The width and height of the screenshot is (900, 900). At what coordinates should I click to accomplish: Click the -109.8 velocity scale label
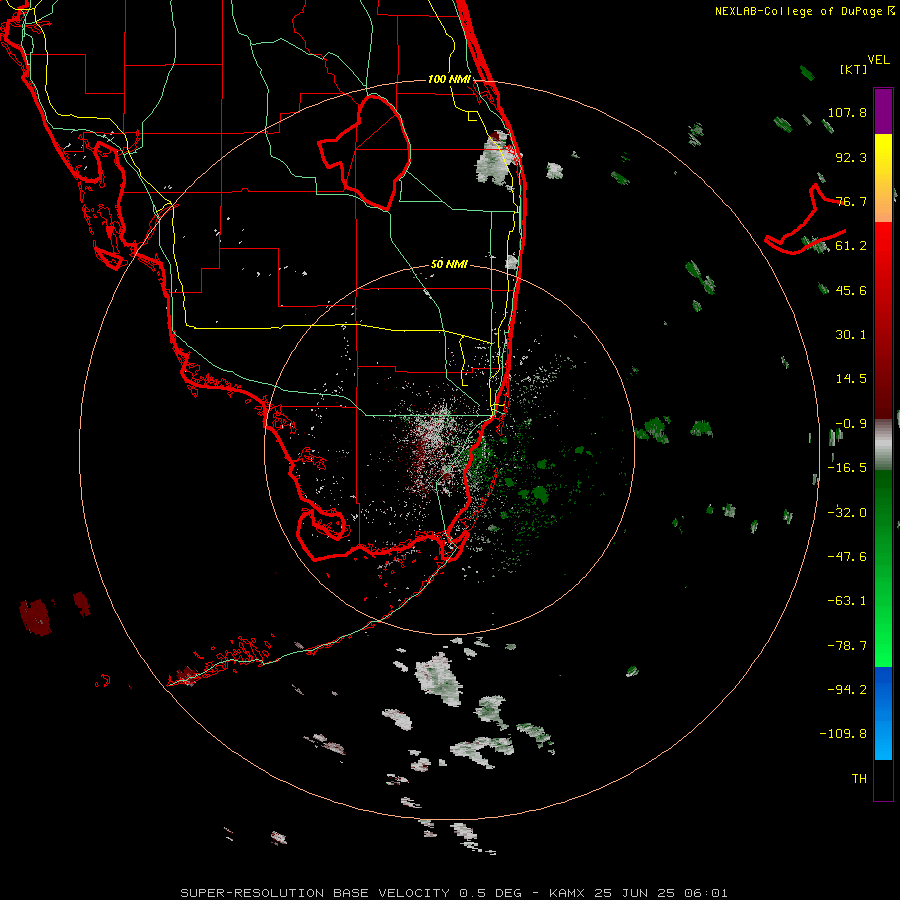click(x=843, y=734)
